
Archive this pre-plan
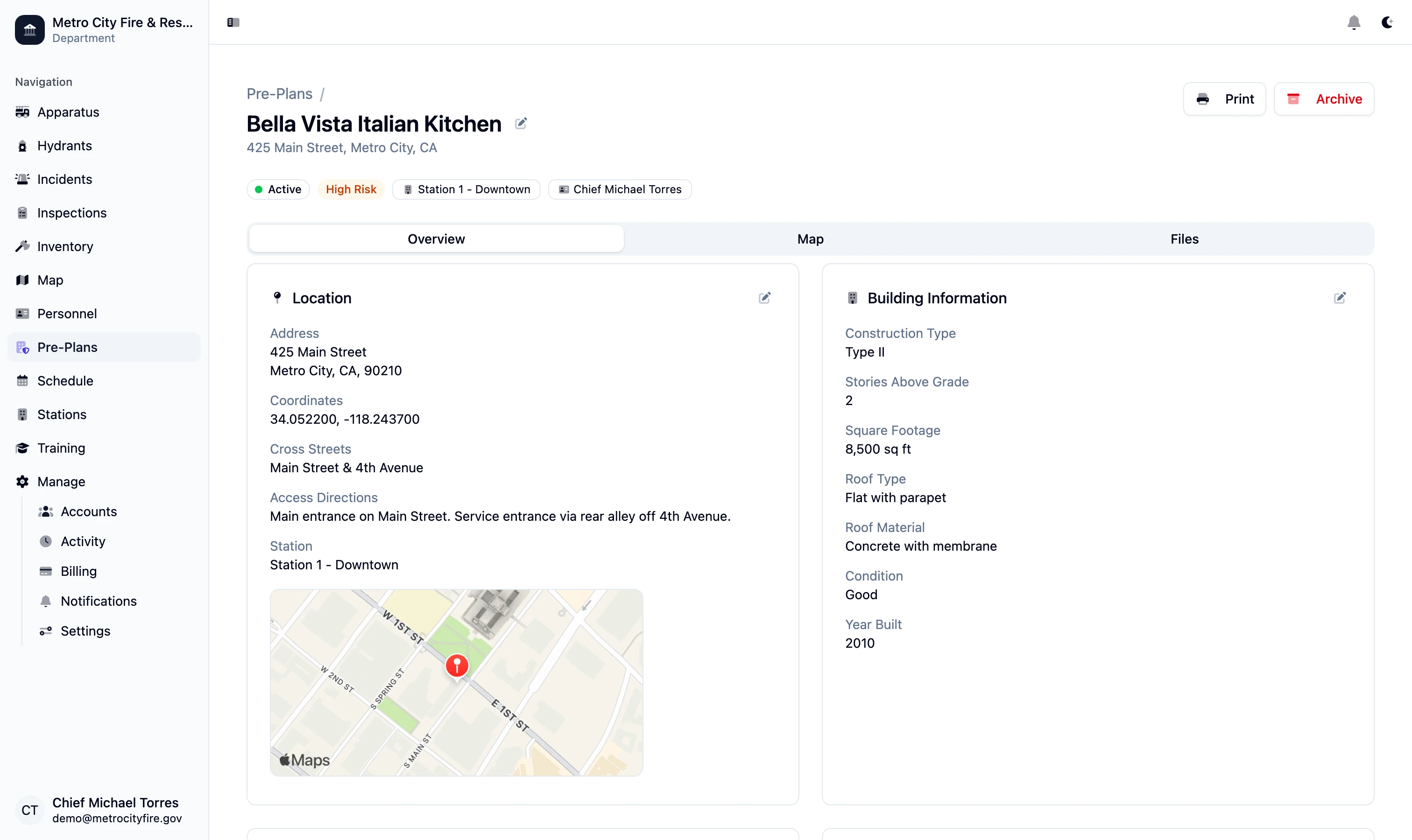(1324, 99)
